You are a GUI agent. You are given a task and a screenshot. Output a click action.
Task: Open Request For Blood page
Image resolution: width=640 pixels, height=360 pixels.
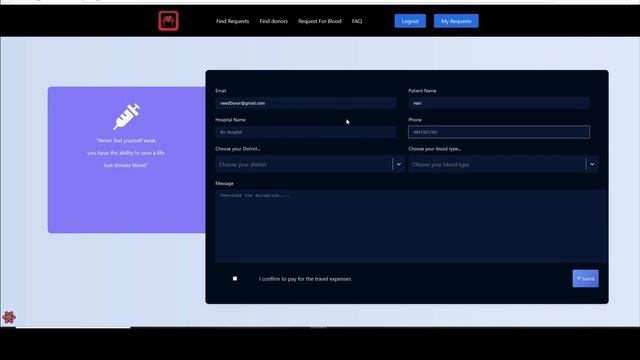[320, 21]
